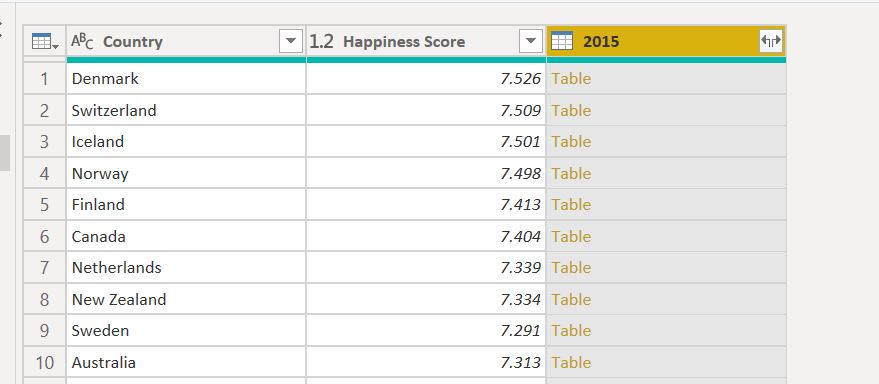Select row number 10
This screenshot has width=879, height=384.
coord(44,362)
